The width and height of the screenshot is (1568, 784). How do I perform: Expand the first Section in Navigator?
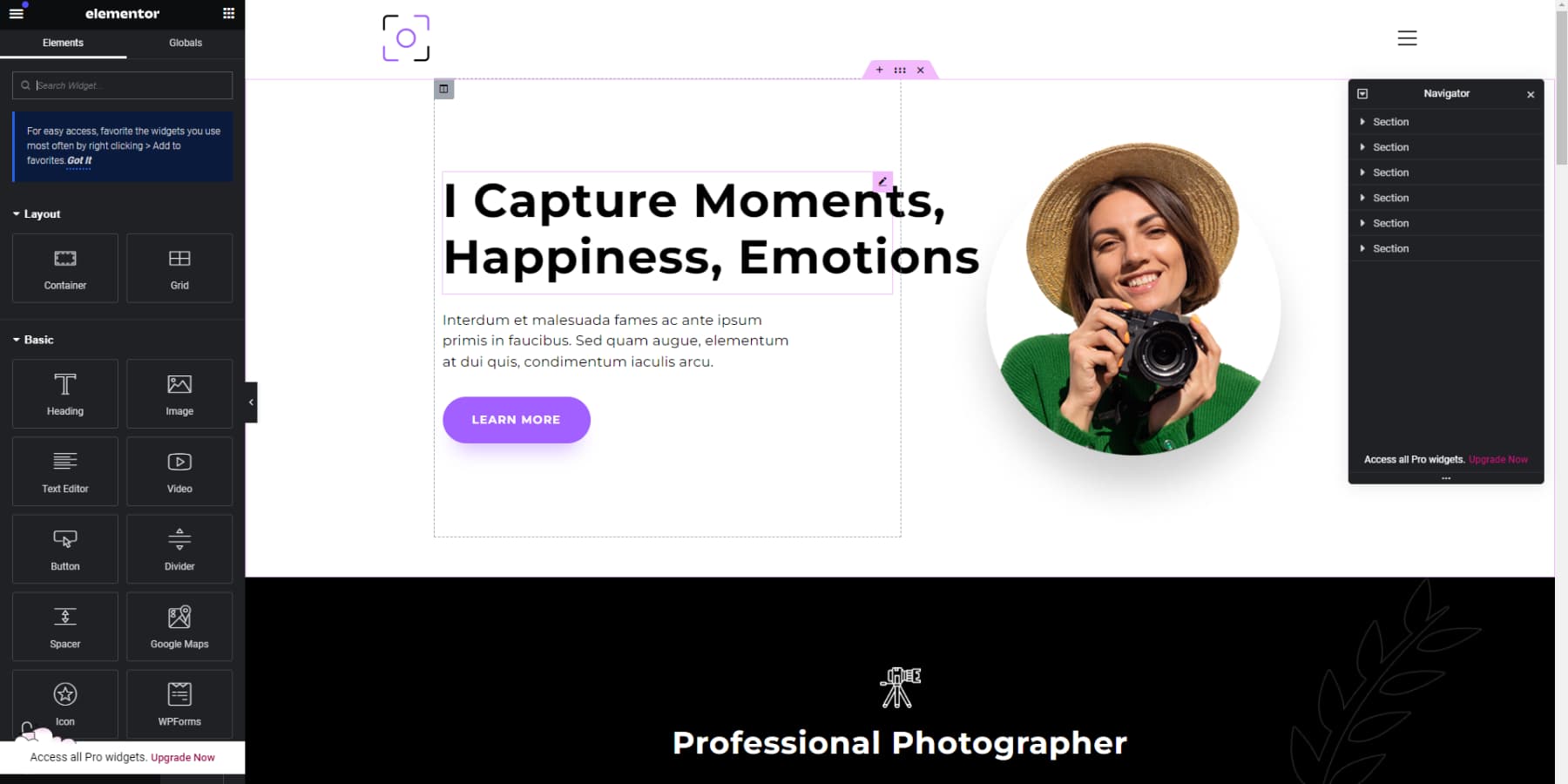coord(1362,122)
